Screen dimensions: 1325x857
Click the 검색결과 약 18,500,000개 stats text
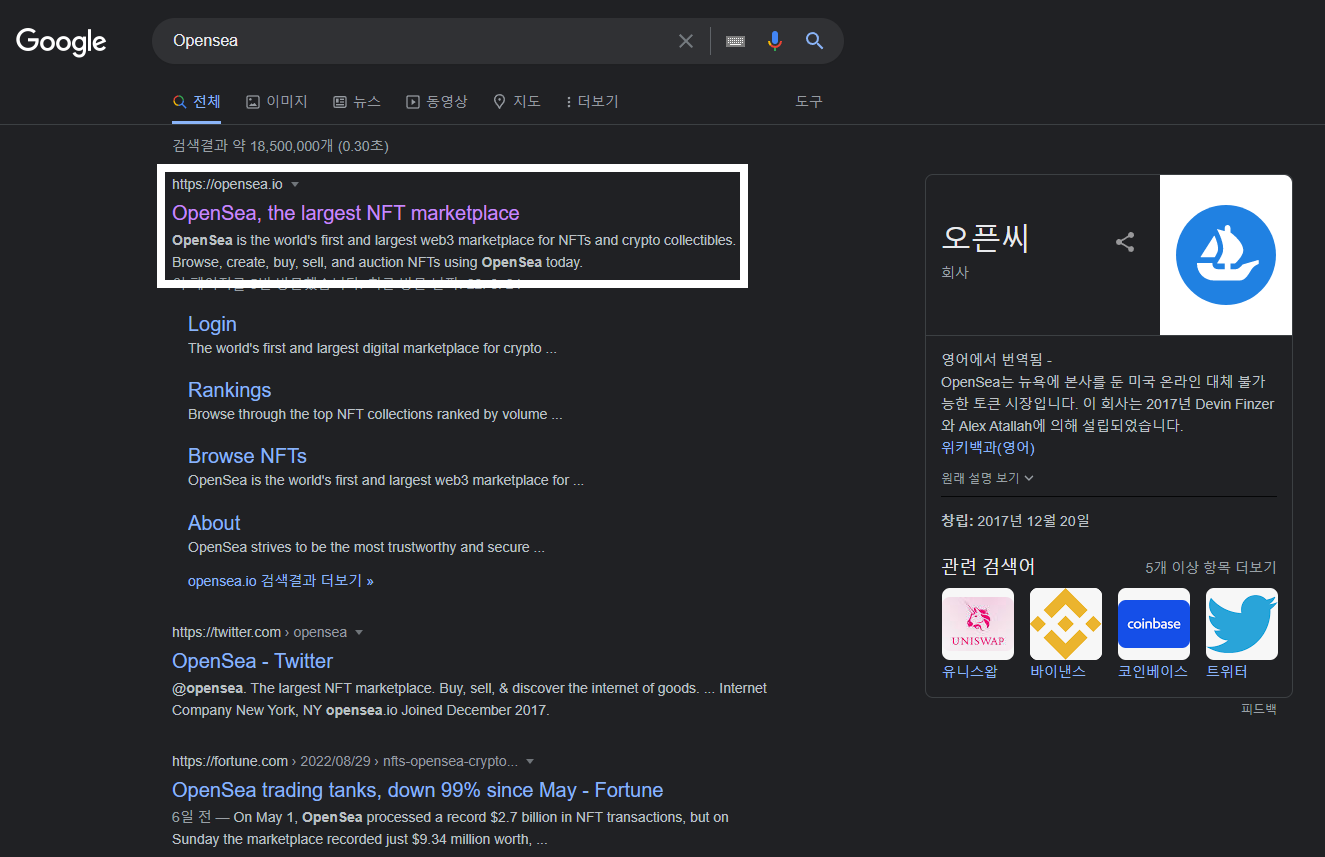[x=280, y=146]
